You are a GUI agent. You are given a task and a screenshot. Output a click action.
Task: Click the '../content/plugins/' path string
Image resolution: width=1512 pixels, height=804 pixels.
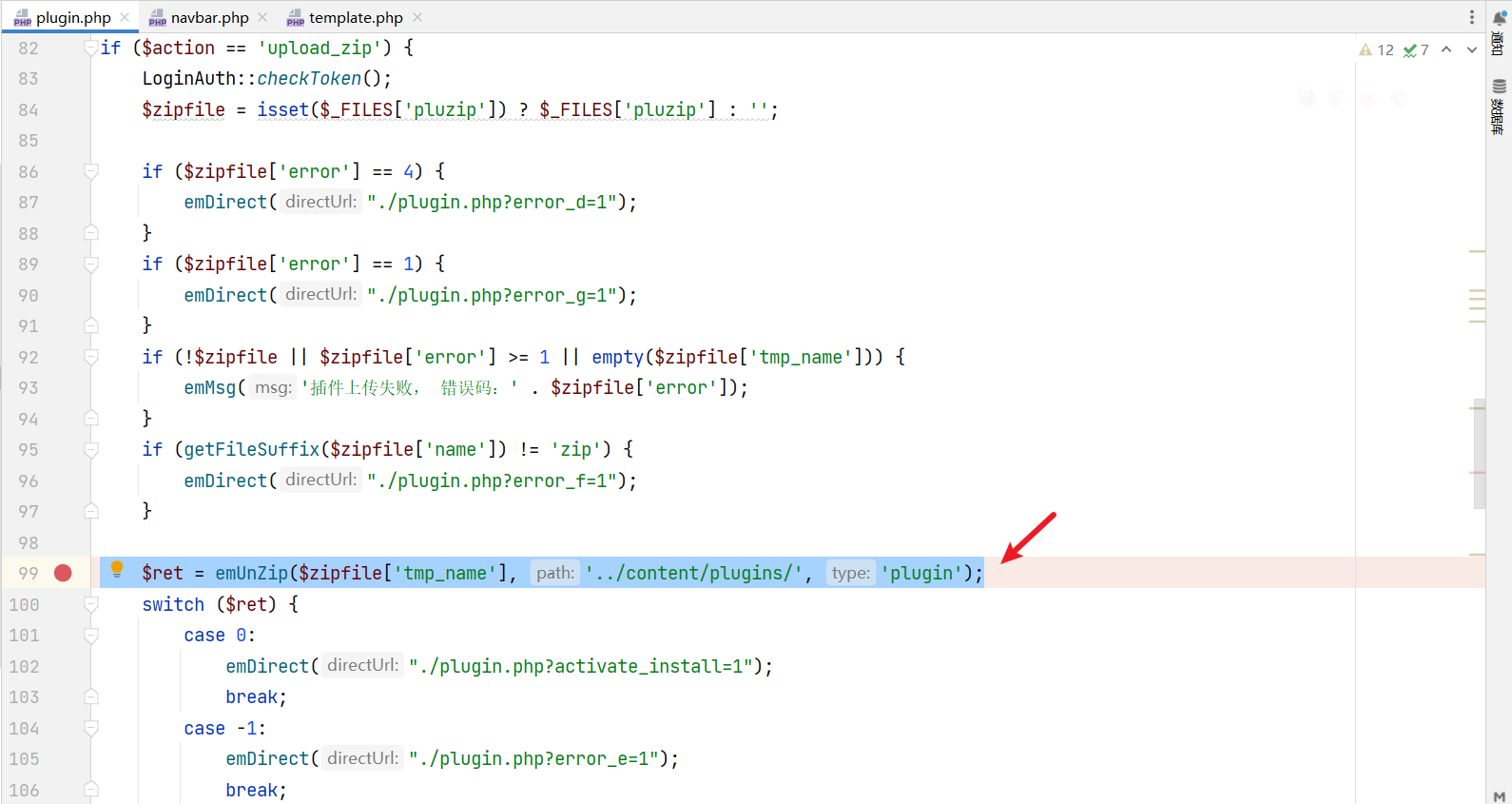pyautogui.click(x=694, y=573)
